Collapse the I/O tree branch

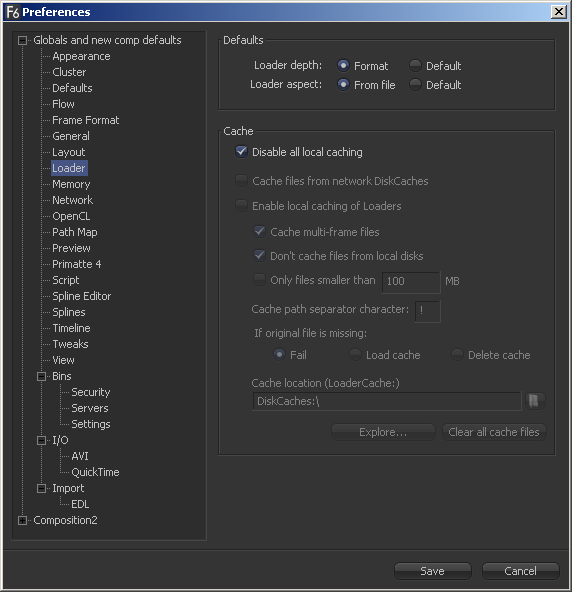point(42,440)
